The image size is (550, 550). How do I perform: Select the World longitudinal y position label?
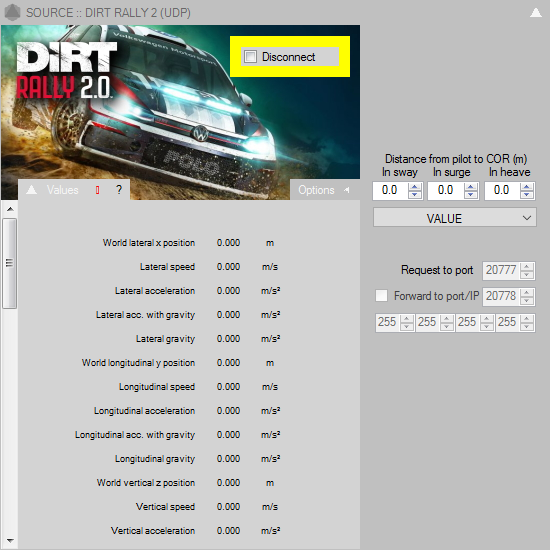point(138,363)
